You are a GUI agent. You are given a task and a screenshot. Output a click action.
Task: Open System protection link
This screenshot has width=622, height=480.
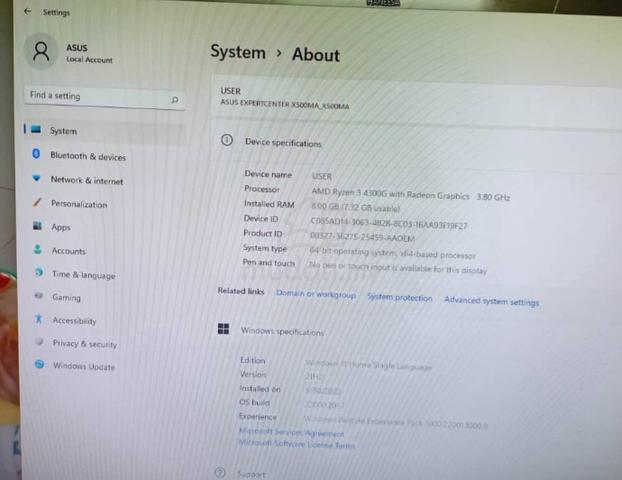click(399, 298)
